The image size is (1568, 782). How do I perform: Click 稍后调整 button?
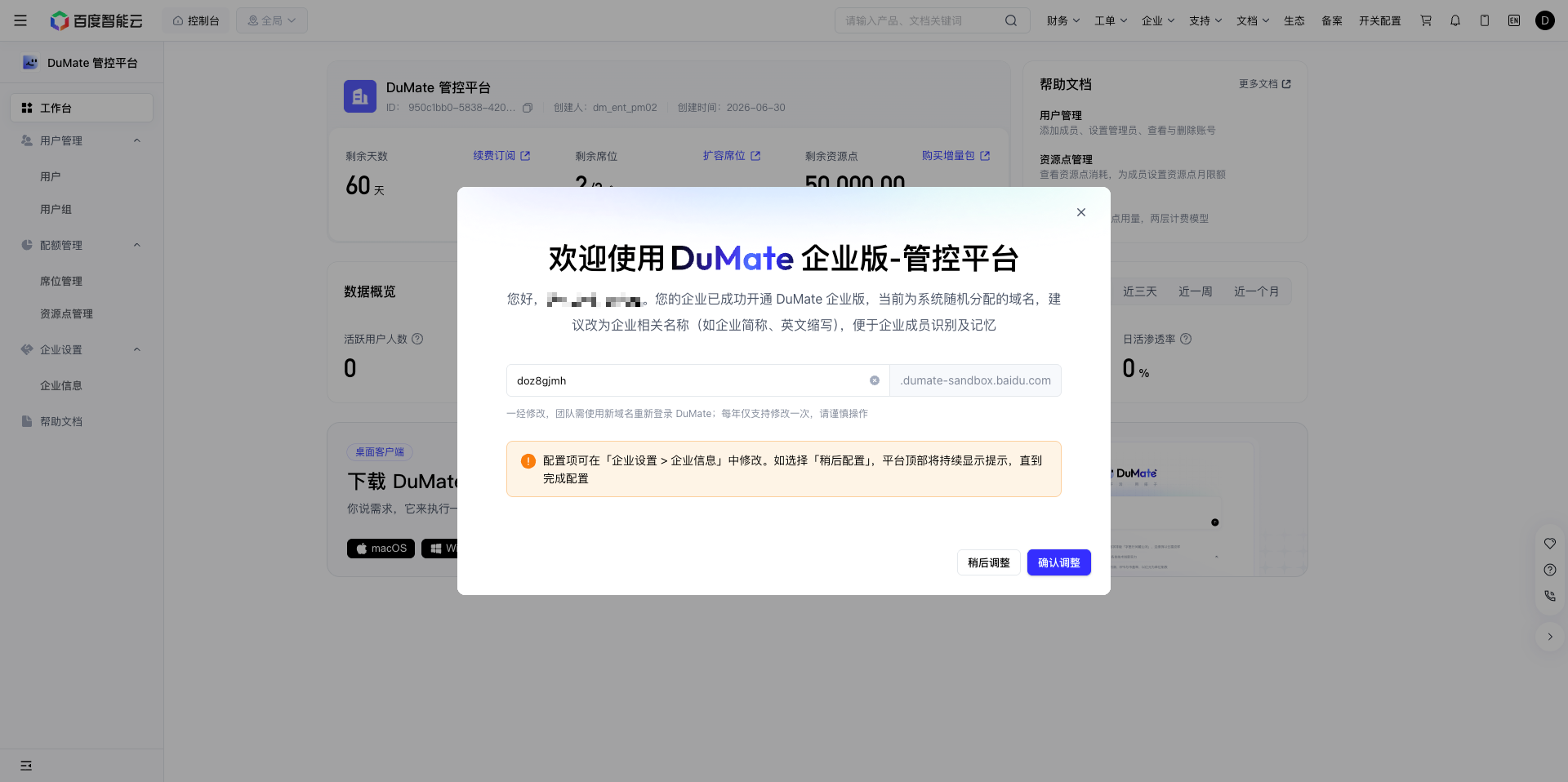point(989,562)
